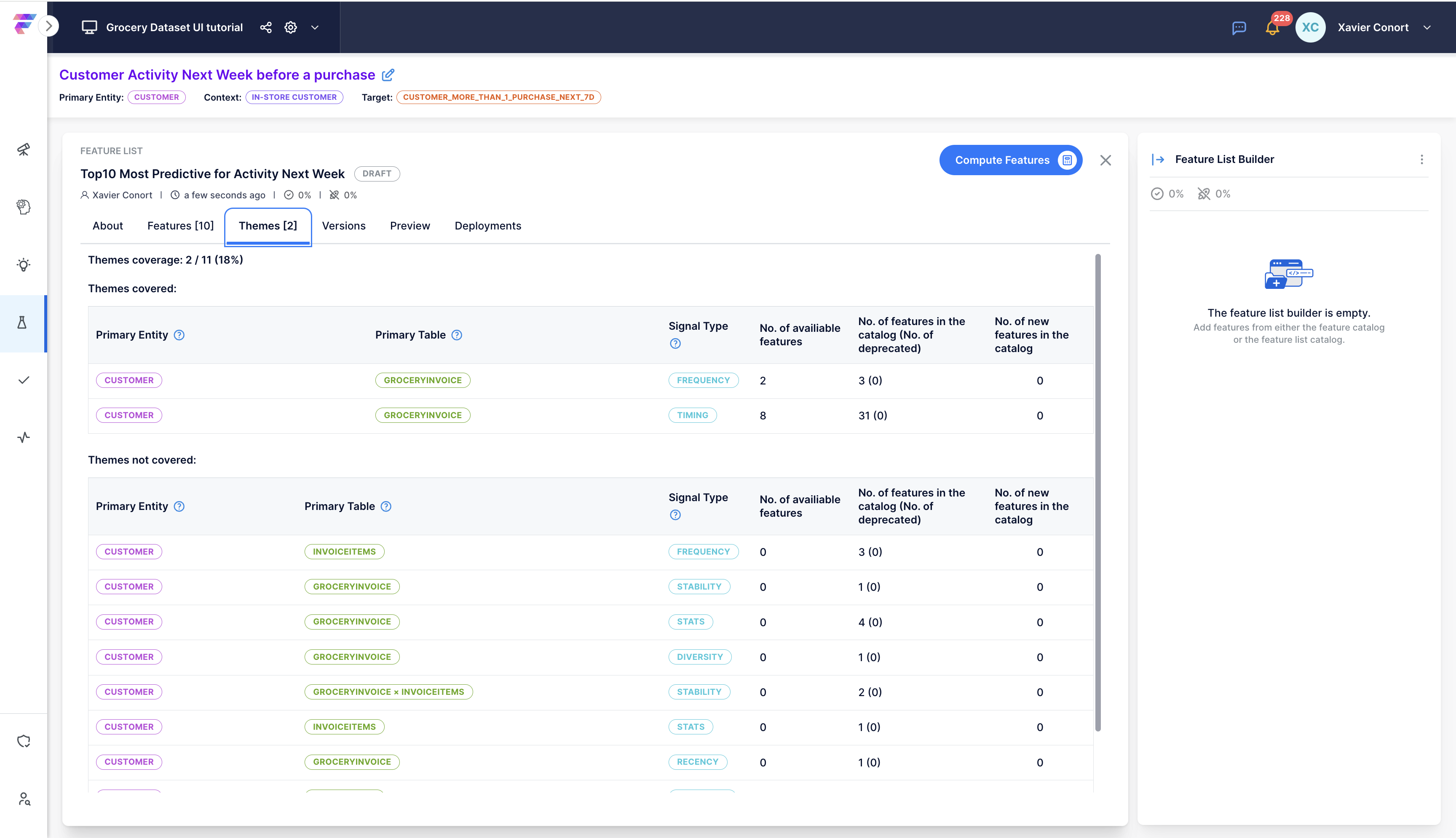Click the GROCERYINVOICE × INVOICEITEMS table tag

388,692
